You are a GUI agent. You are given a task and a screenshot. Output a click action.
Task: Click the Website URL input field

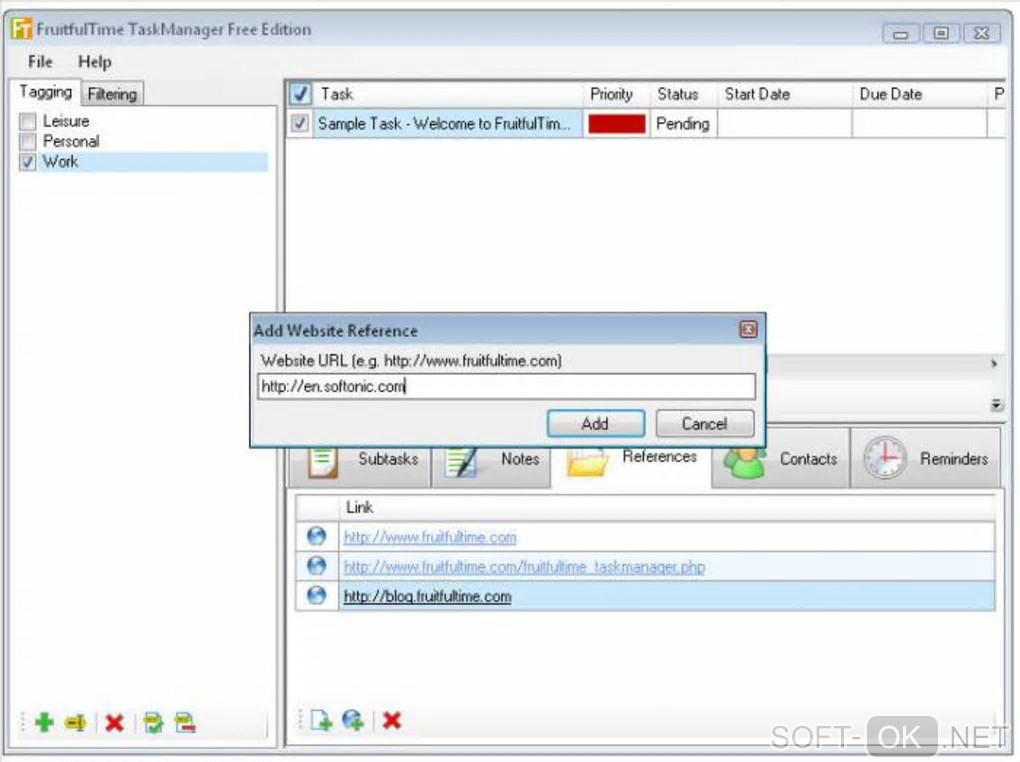(x=507, y=387)
